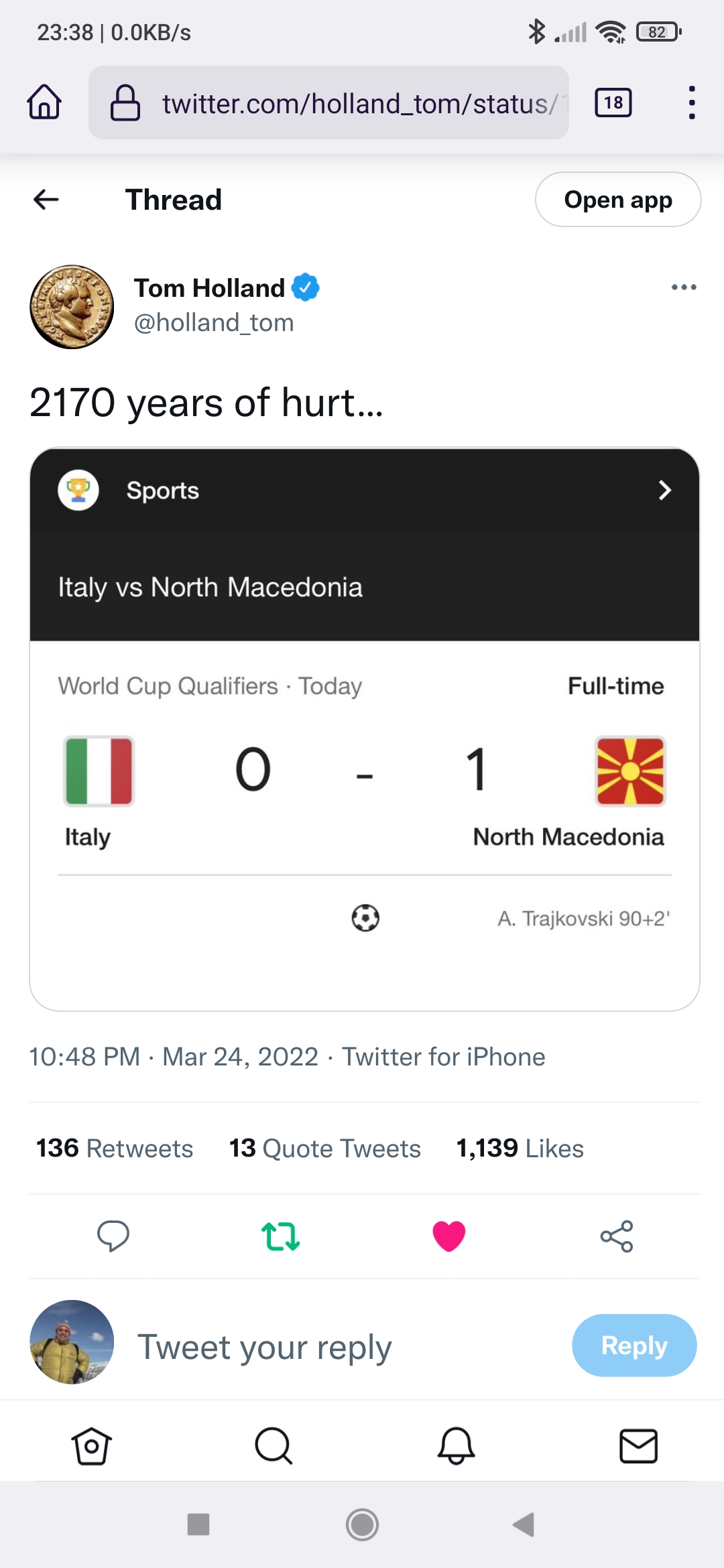
Task: Tap the browser home icon
Action: click(44, 103)
